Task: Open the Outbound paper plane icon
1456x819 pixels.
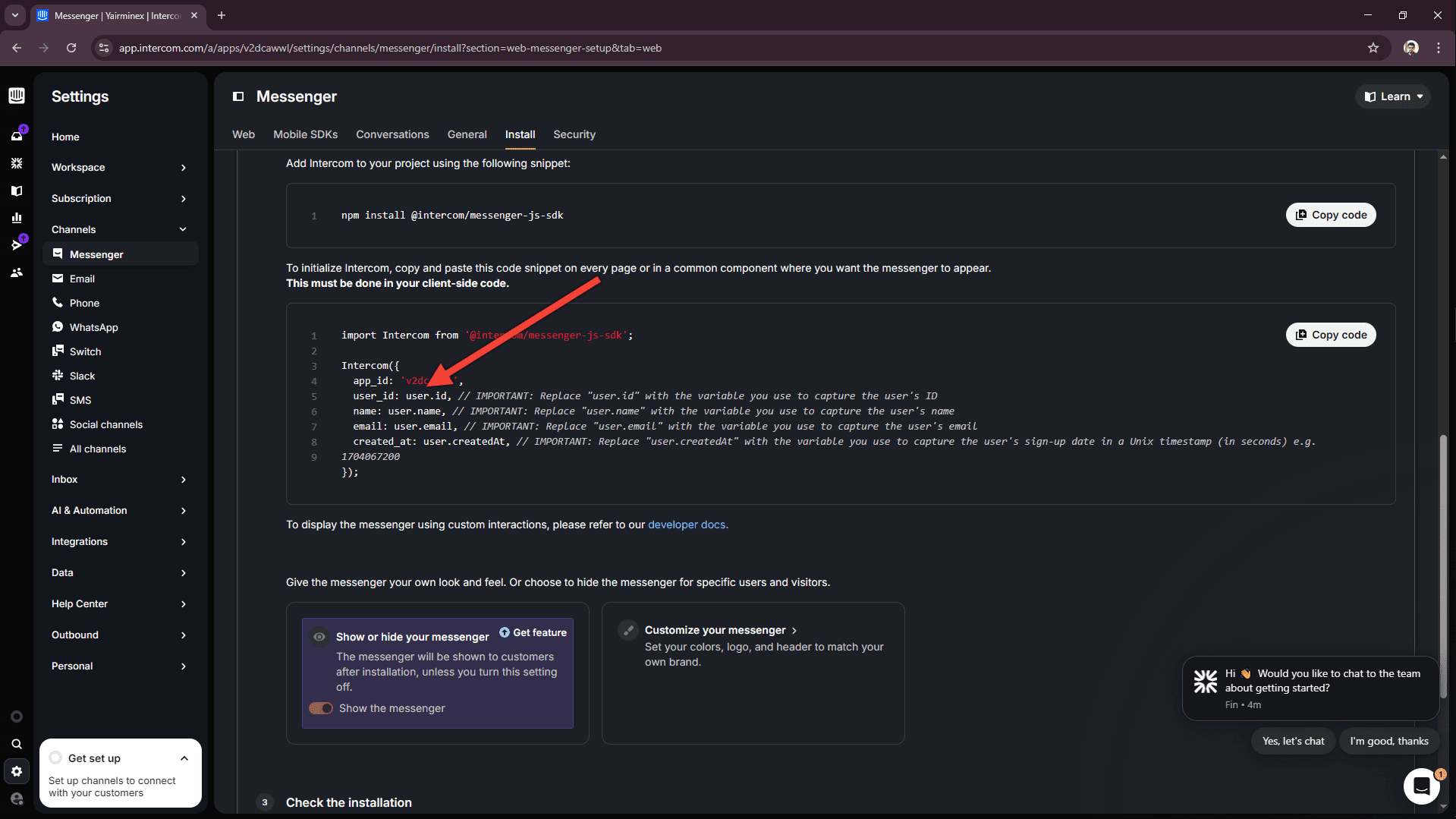Action: 17,244
